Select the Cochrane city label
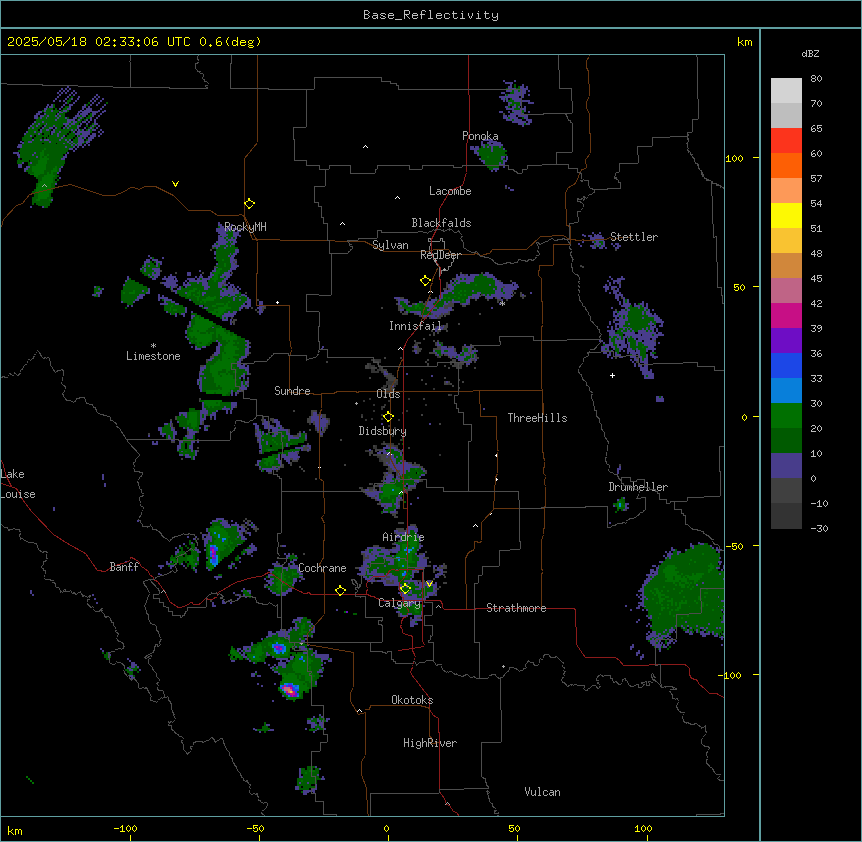The height and width of the screenshot is (842, 862). 322,568
